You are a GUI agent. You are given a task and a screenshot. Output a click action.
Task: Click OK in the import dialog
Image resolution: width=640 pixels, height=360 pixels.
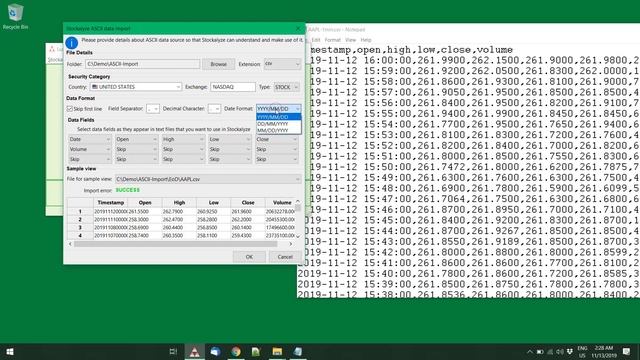[249, 257]
